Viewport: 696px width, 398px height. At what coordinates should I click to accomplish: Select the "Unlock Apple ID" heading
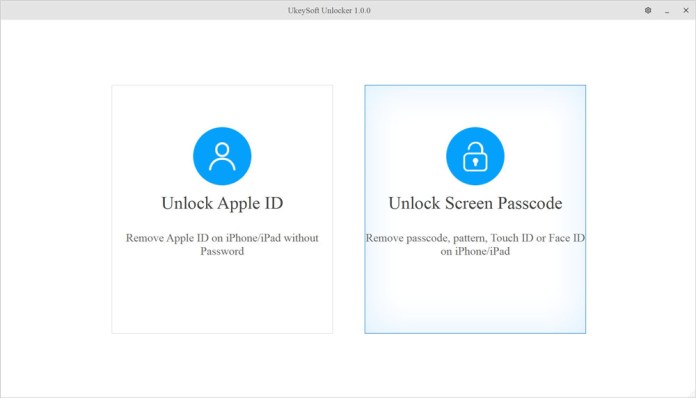(x=222, y=203)
